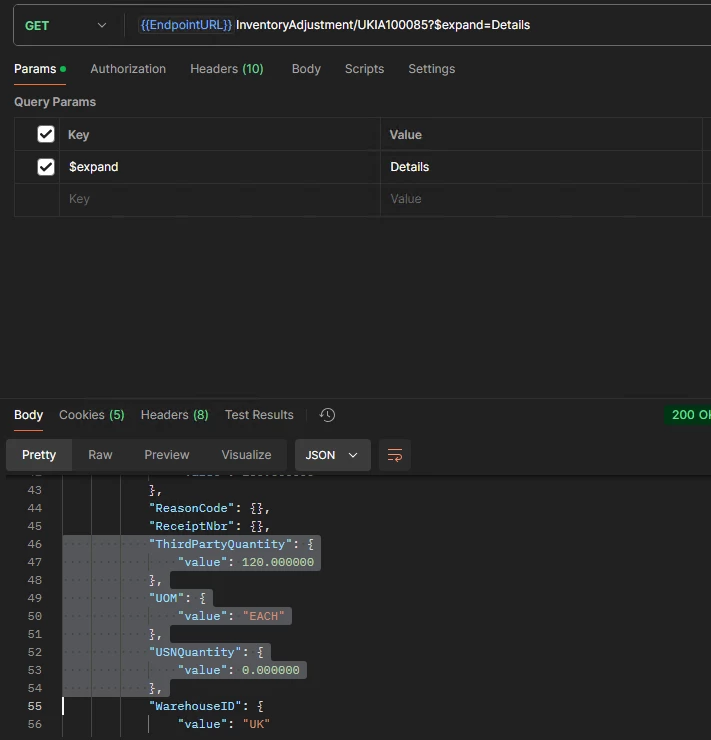Click the "UOM" key
711x740 pixels.
pyautogui.click(x=166, y=598)
